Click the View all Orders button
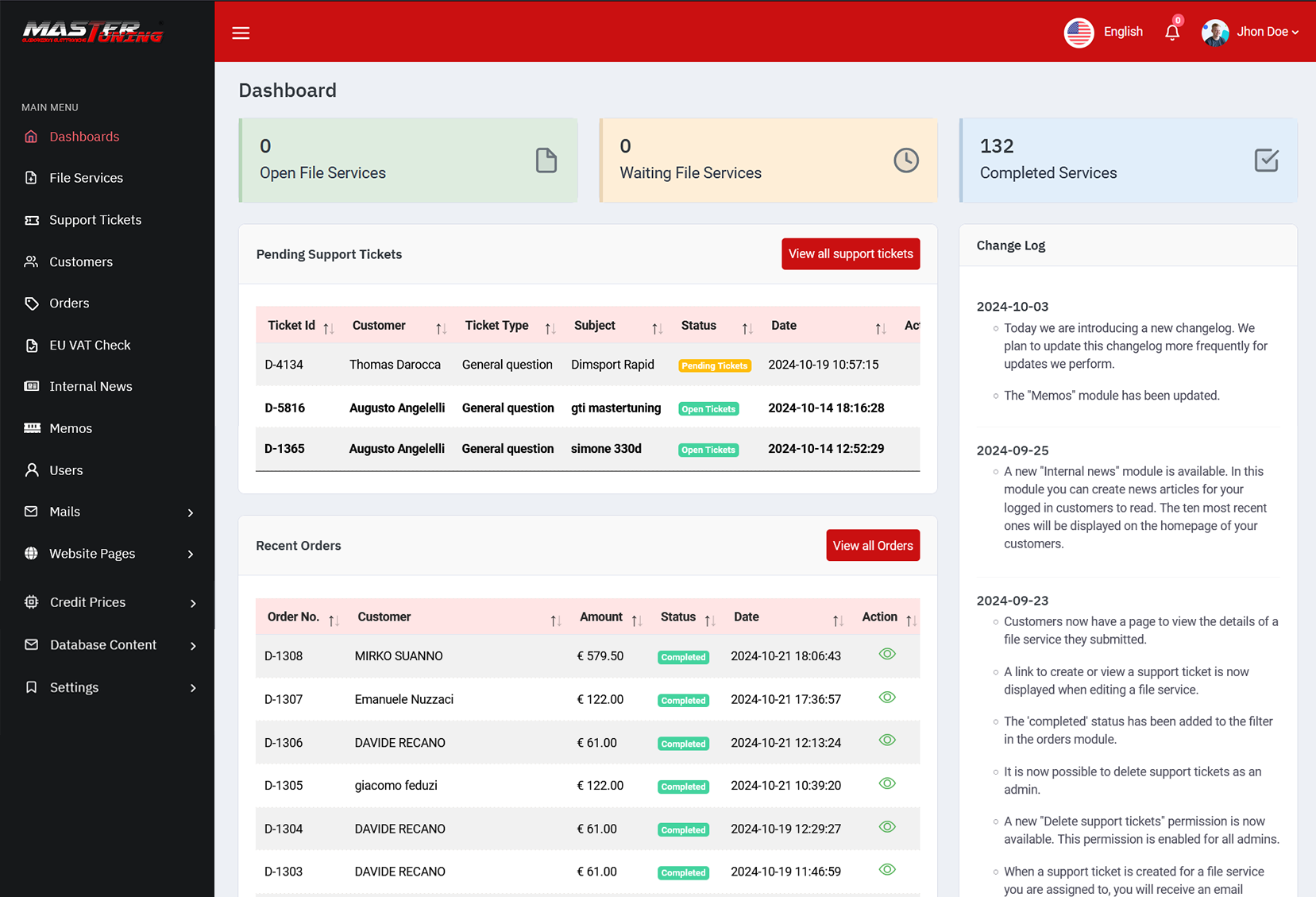The image size is (1316, 897). pos(872,546)
